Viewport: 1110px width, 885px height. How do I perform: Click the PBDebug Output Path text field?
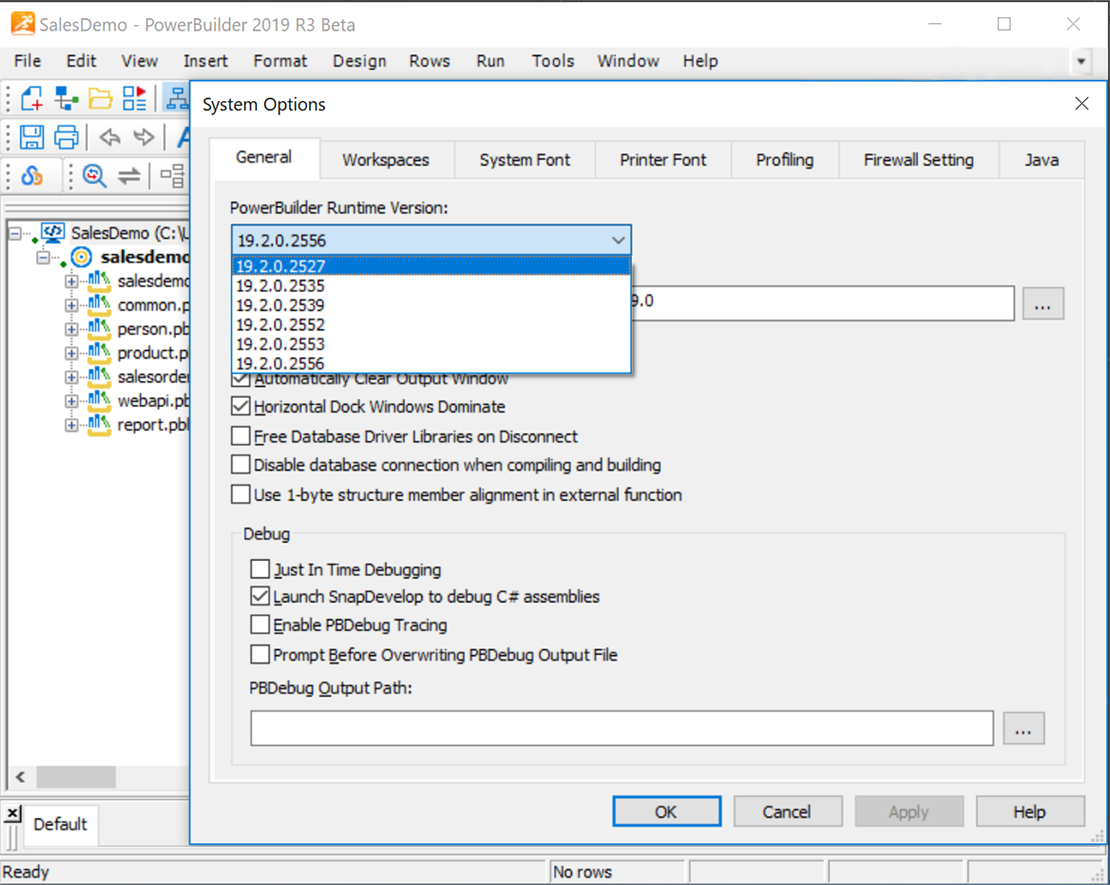[x=622, y=729]
